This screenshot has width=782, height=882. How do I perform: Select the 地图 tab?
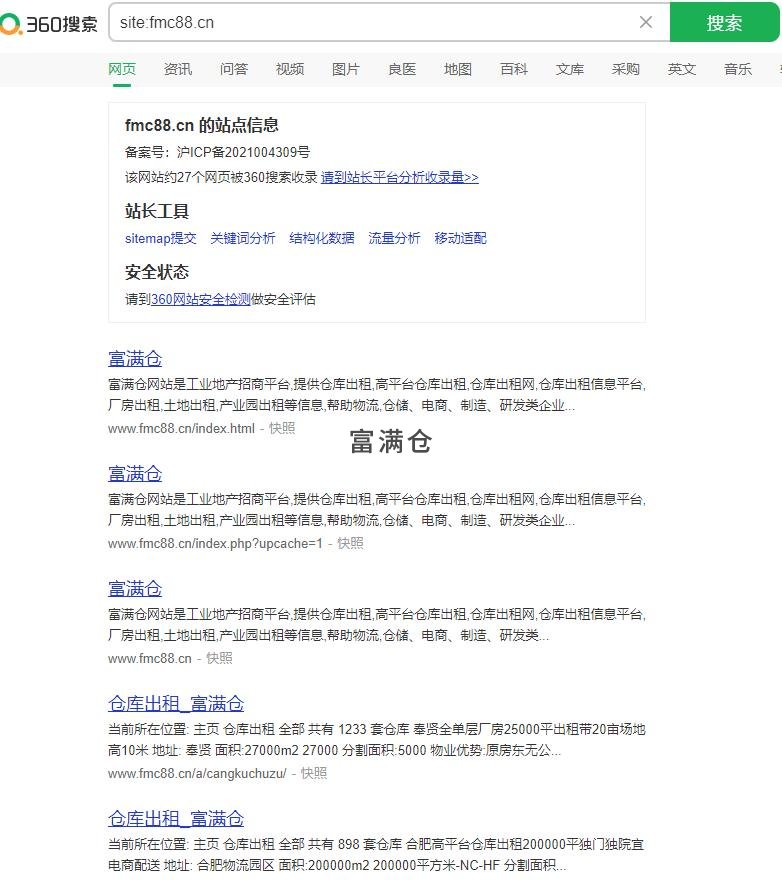[x=457, y=69]
